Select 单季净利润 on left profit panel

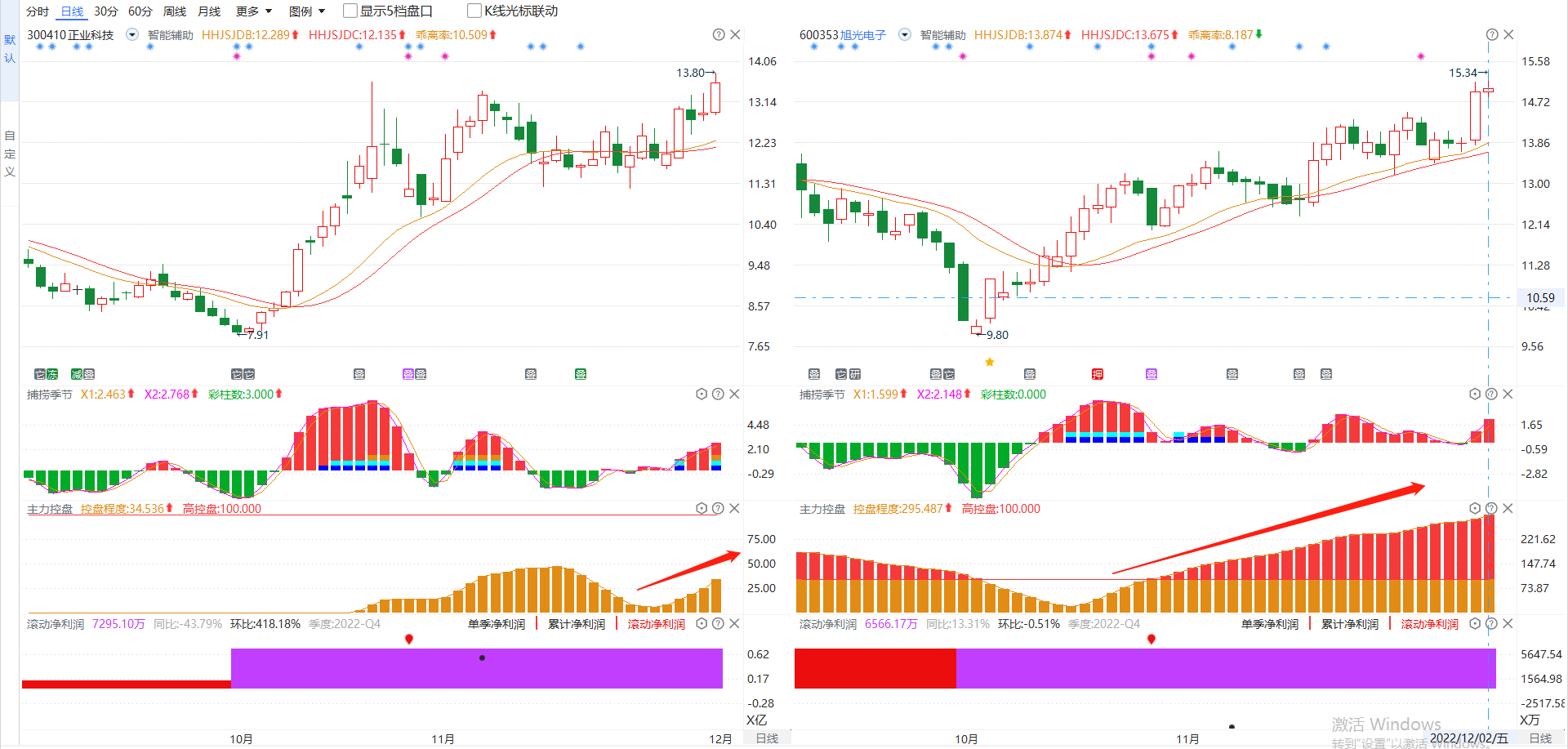(x=497, y=624)
